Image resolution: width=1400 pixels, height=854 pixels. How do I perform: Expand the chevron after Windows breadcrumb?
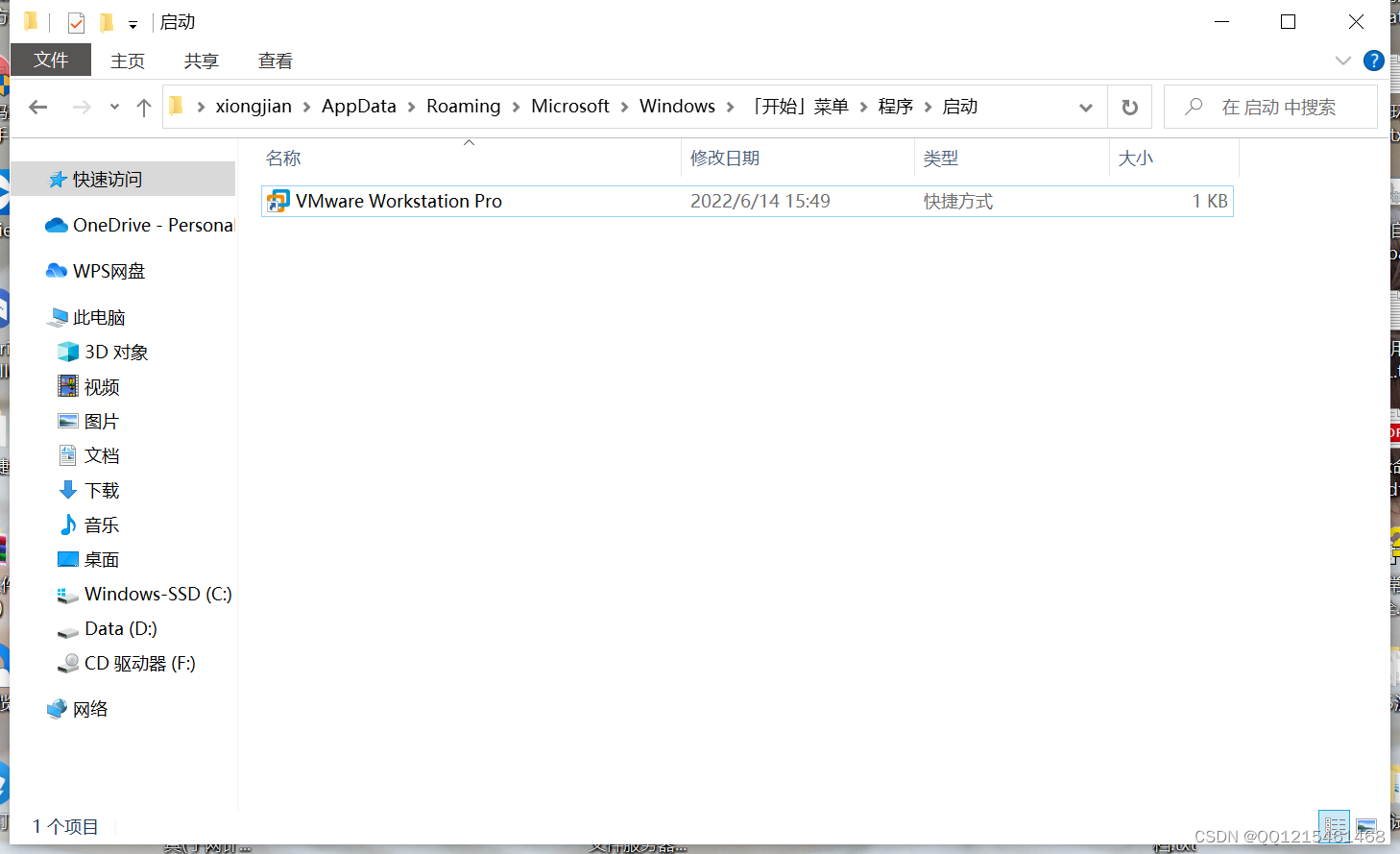[x=730, y=107]
